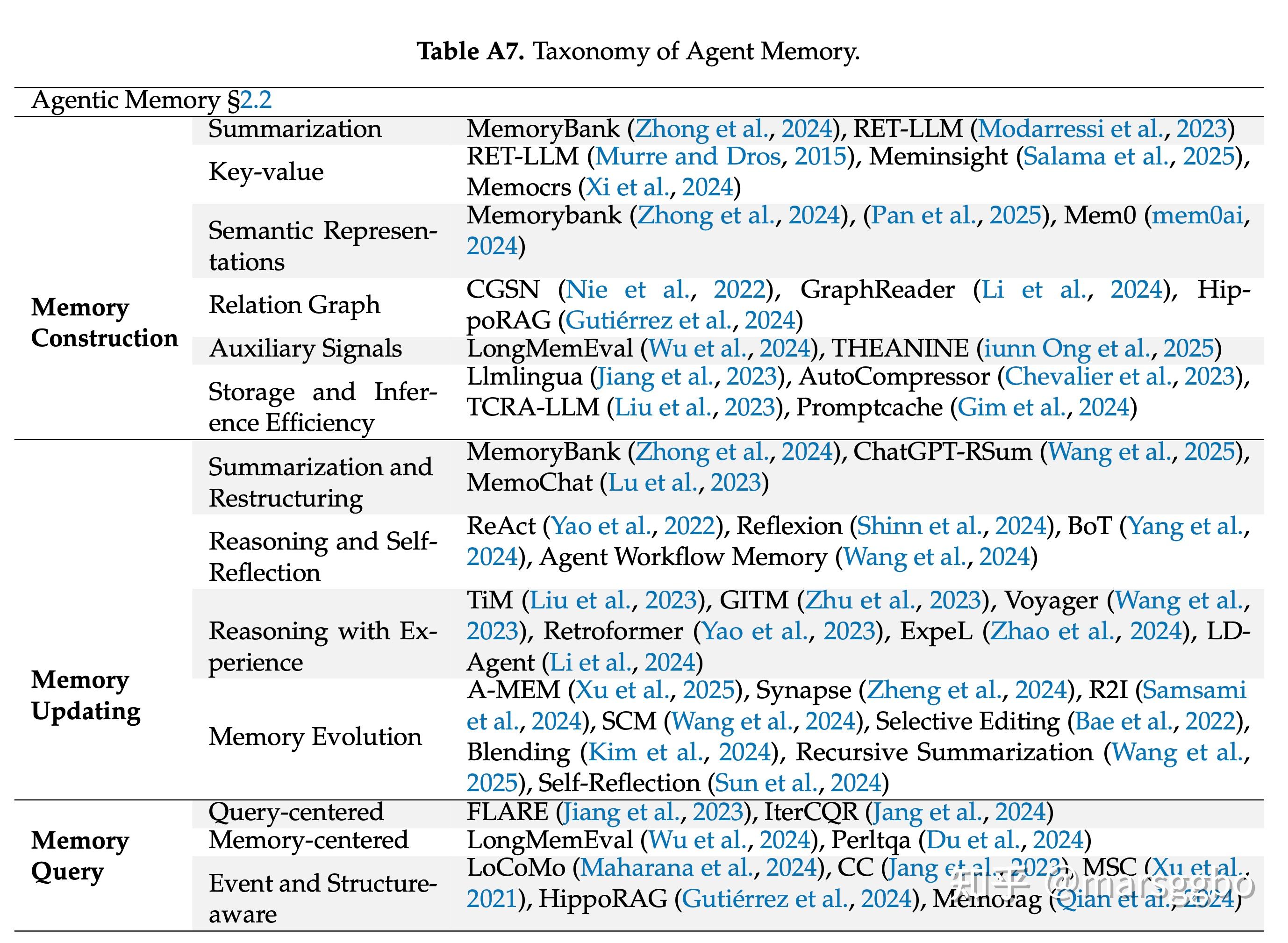The image size is (1288, 943).
Task: Open the Liu et al. citation for TiM
Action: pyautogui.click(x=614, y=600)
